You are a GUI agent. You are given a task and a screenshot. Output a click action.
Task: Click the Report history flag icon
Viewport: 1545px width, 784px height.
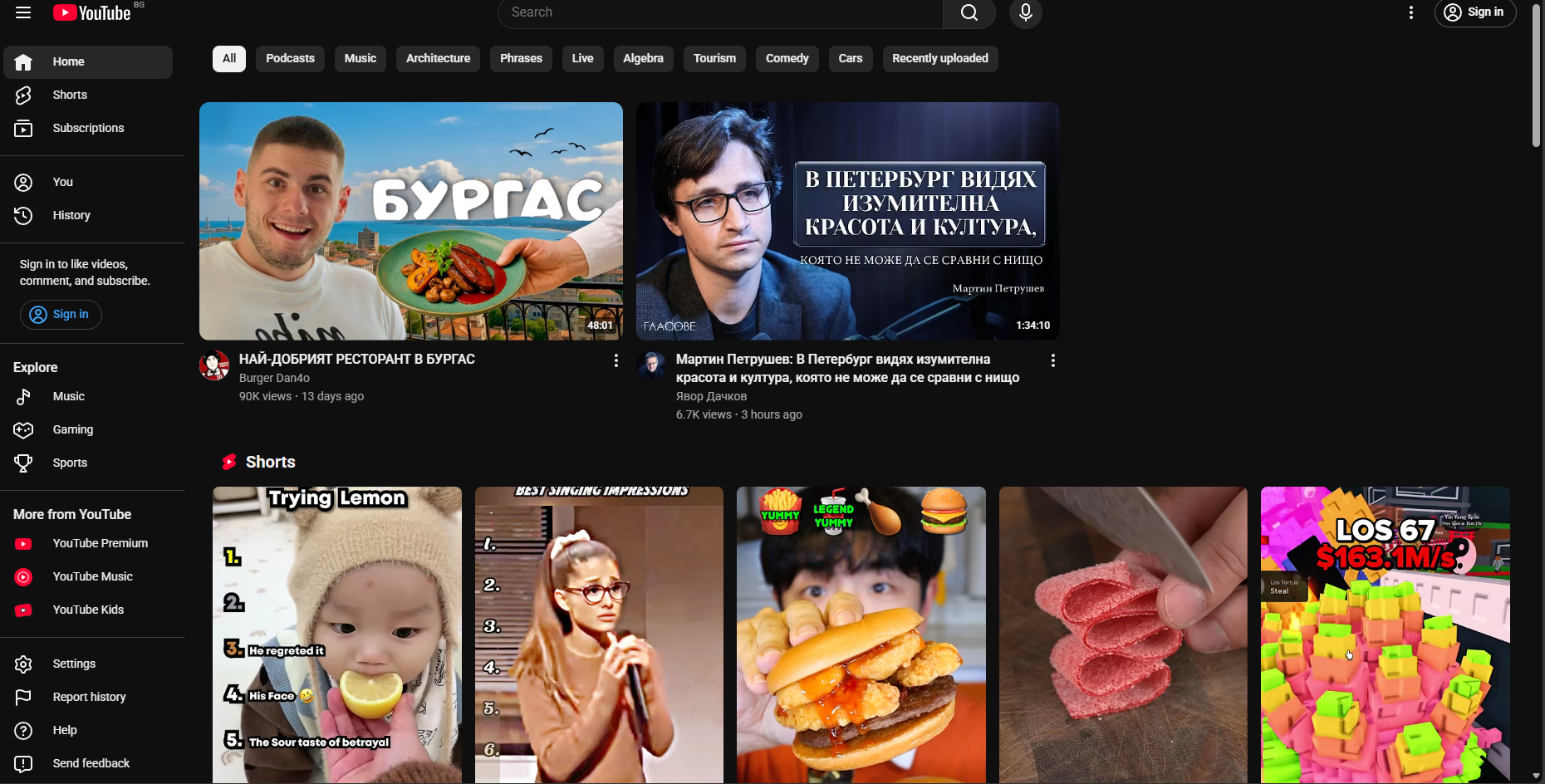point(23,698)
